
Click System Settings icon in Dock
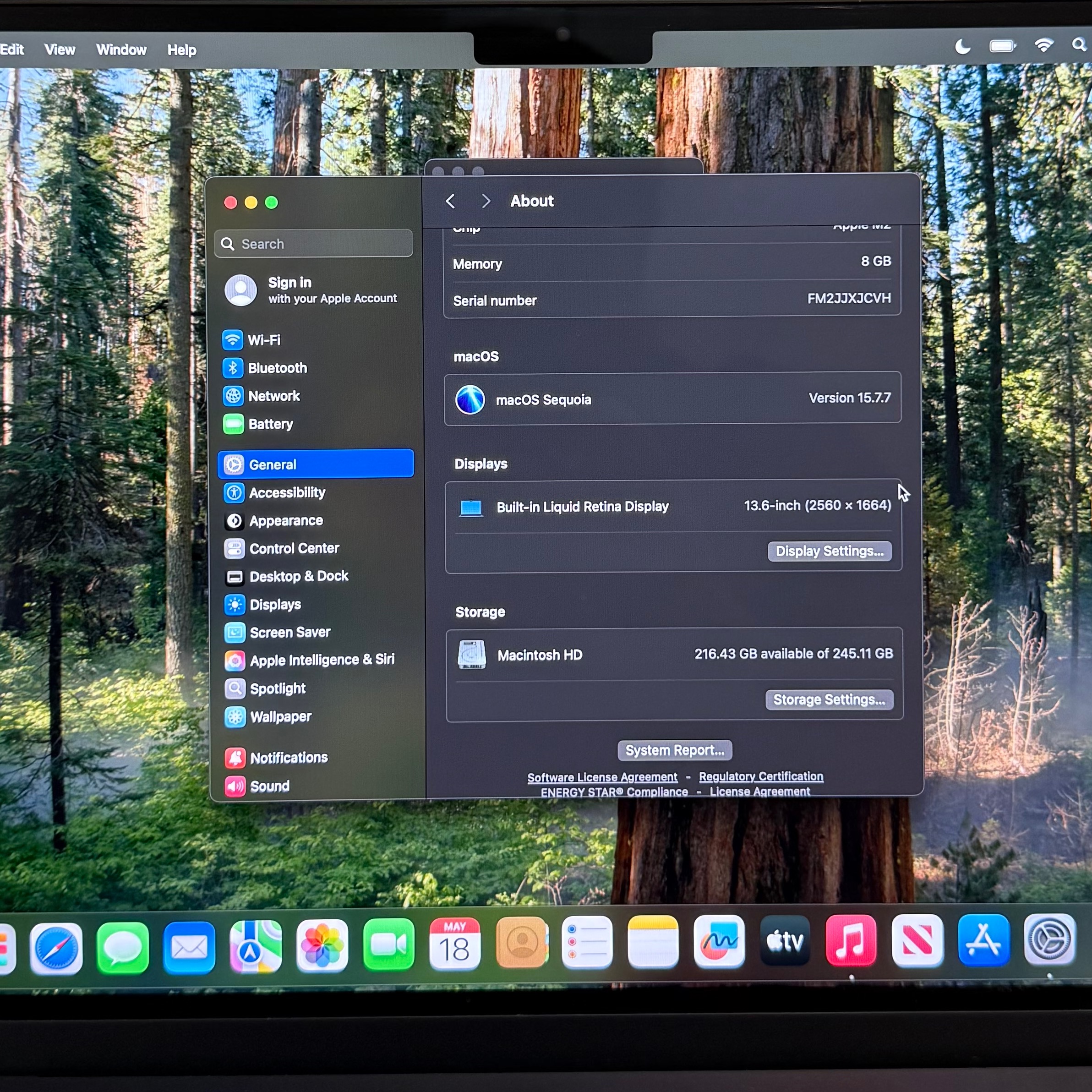coord(1049,939)
